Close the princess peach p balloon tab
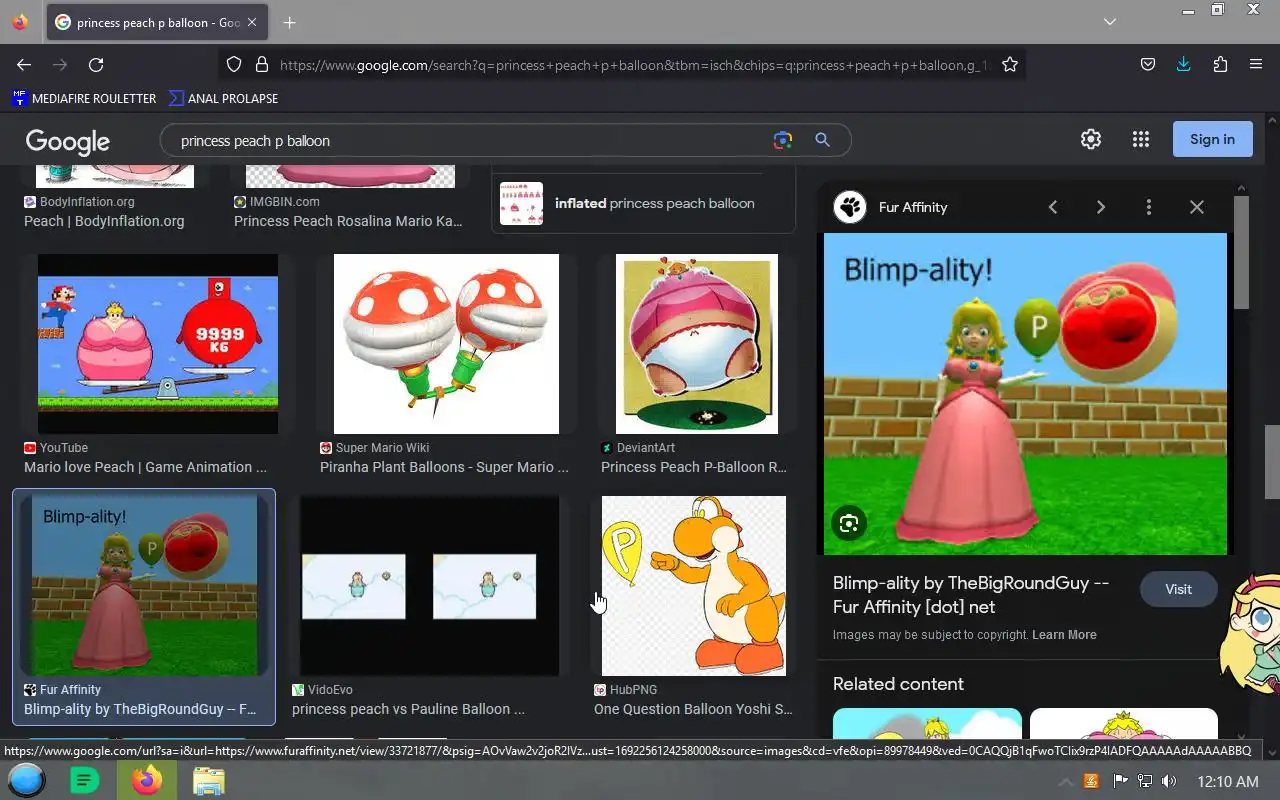Viewport: 1280px width, 800px height. point(251,22)
